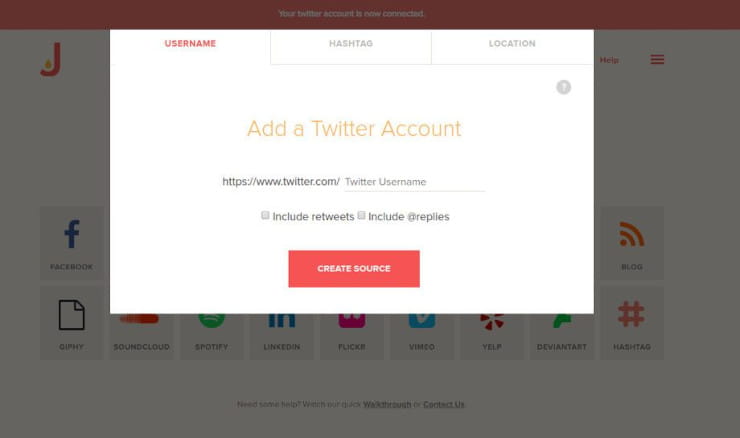Focus the Twitter Username input field
This screenshot has height=438, width=740.
coord(414,182)
